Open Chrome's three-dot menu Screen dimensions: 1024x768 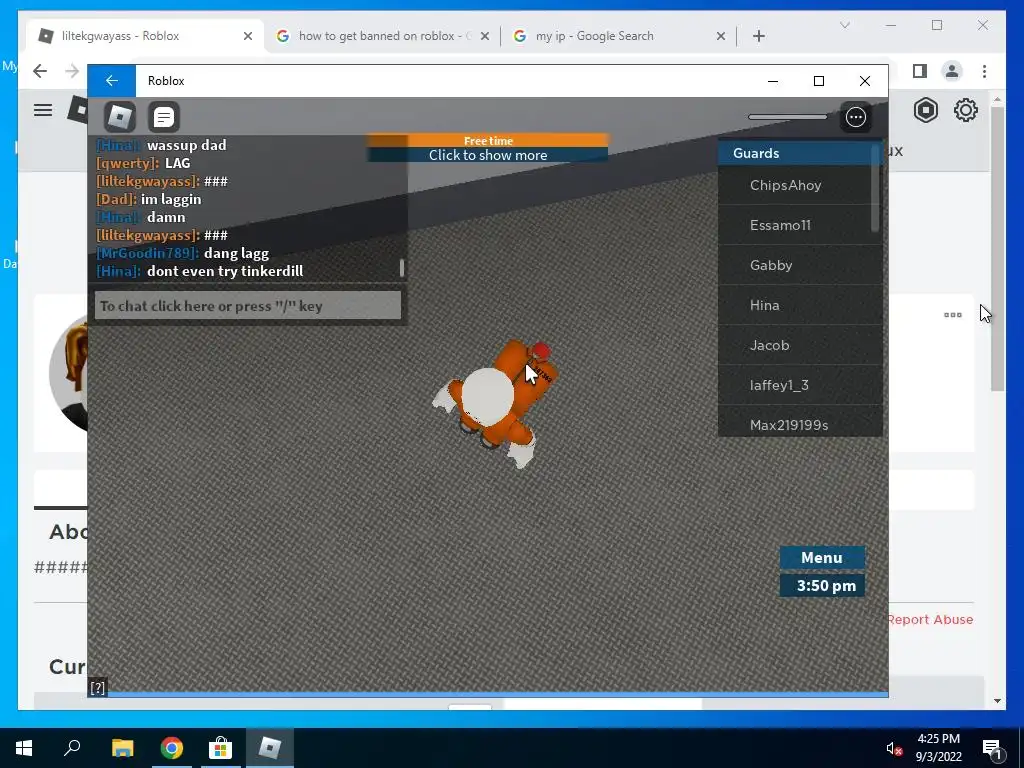(984, 71)
